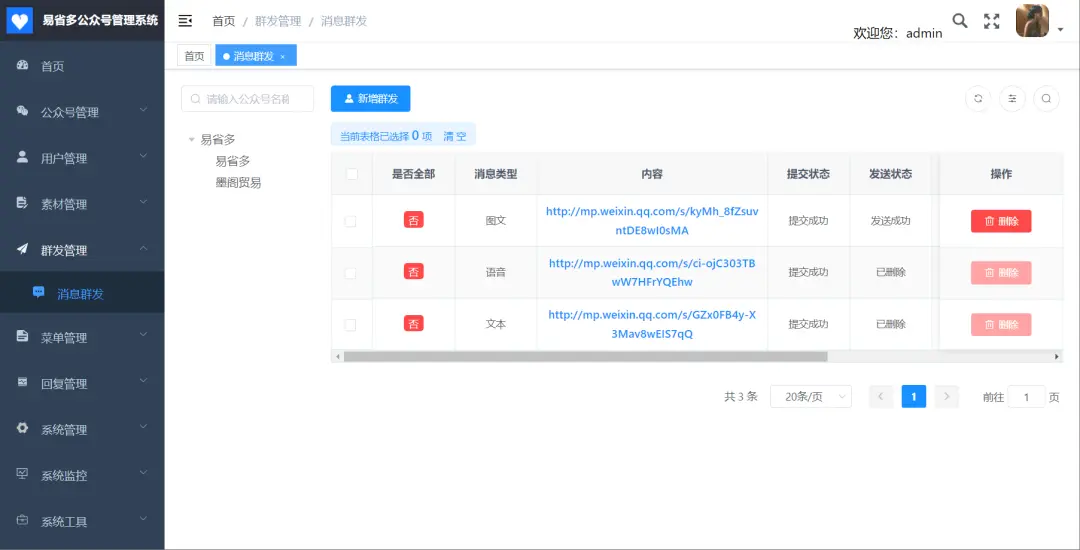Expand 素材管理 menu chevron
Screen dimensions: 1080x550
[x=143, y=202]
